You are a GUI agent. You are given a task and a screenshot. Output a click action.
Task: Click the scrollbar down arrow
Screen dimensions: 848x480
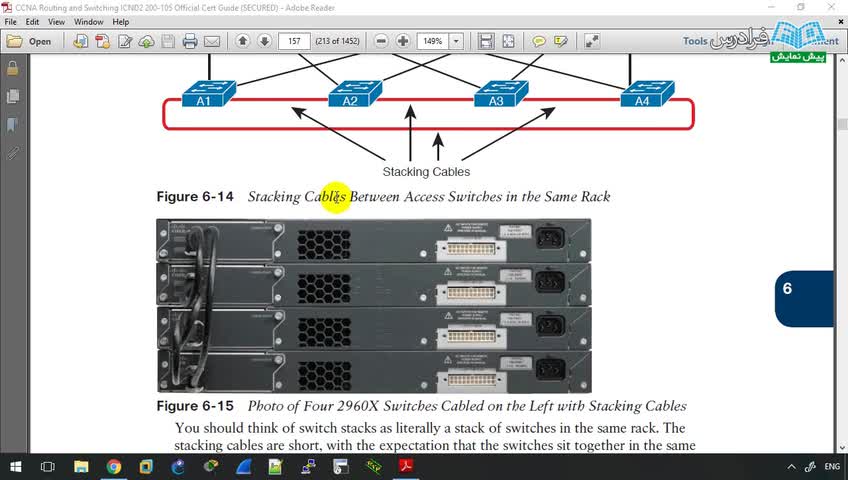pyautogui.click(x=842, y=448)
